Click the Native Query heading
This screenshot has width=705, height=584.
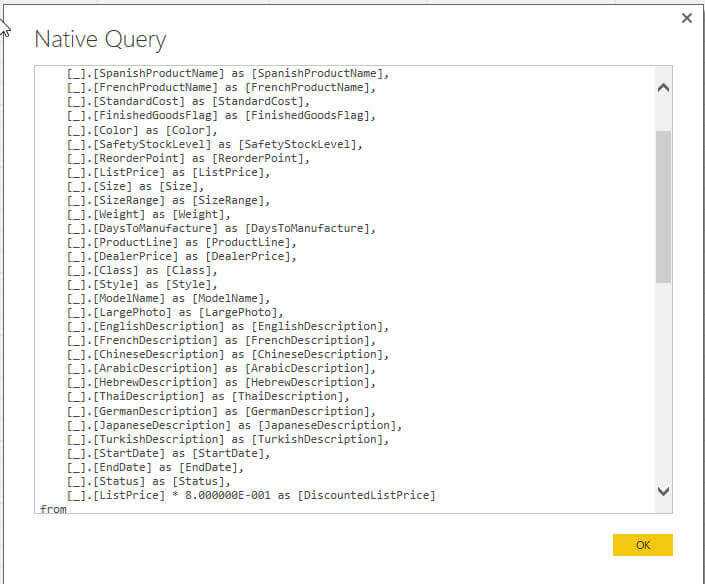[x=100, y=39]
